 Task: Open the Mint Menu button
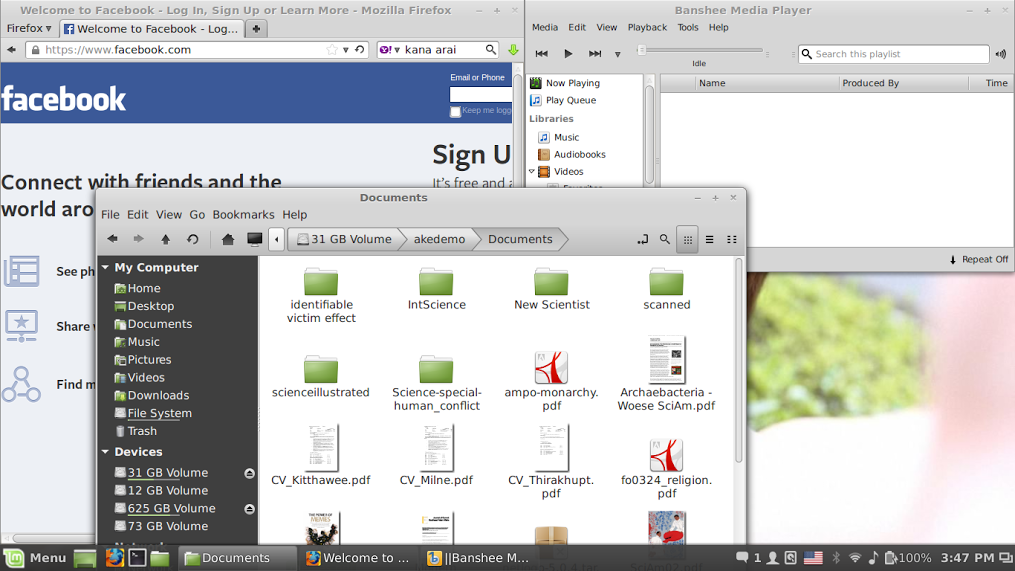click(34, 558)
